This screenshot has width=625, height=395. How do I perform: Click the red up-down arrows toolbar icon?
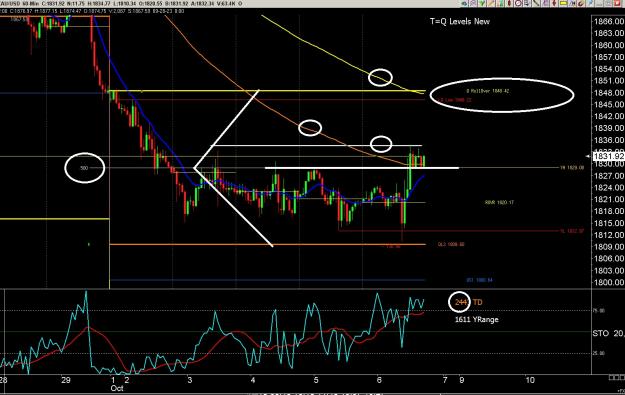point(554,4)
